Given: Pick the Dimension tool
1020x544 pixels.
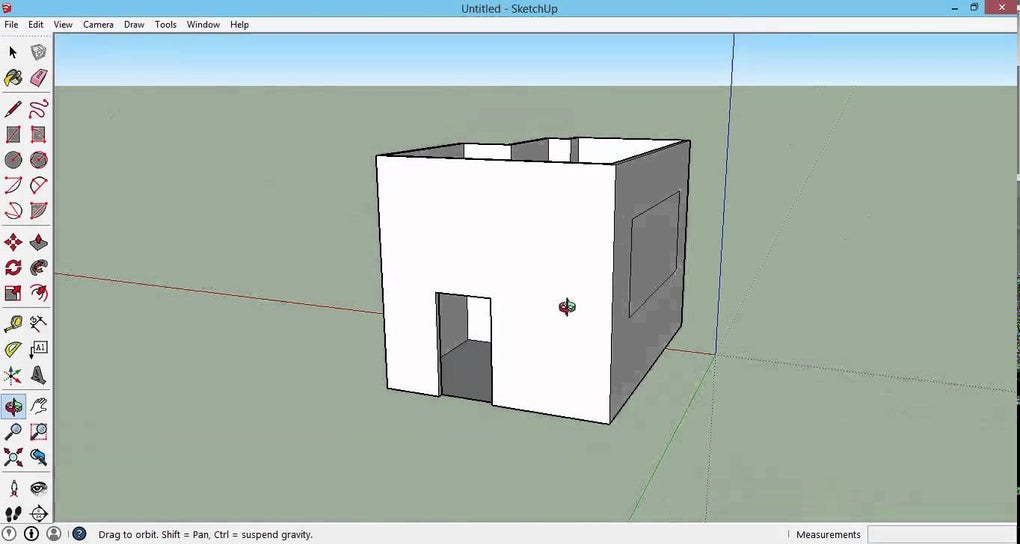Looking at the screenshot, I should click(x=38, y=323).
